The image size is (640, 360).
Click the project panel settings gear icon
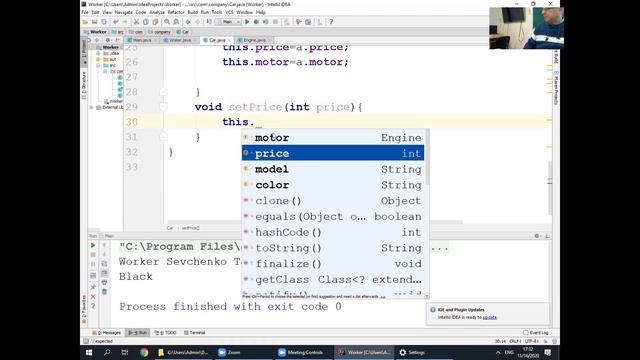(108, 40)
